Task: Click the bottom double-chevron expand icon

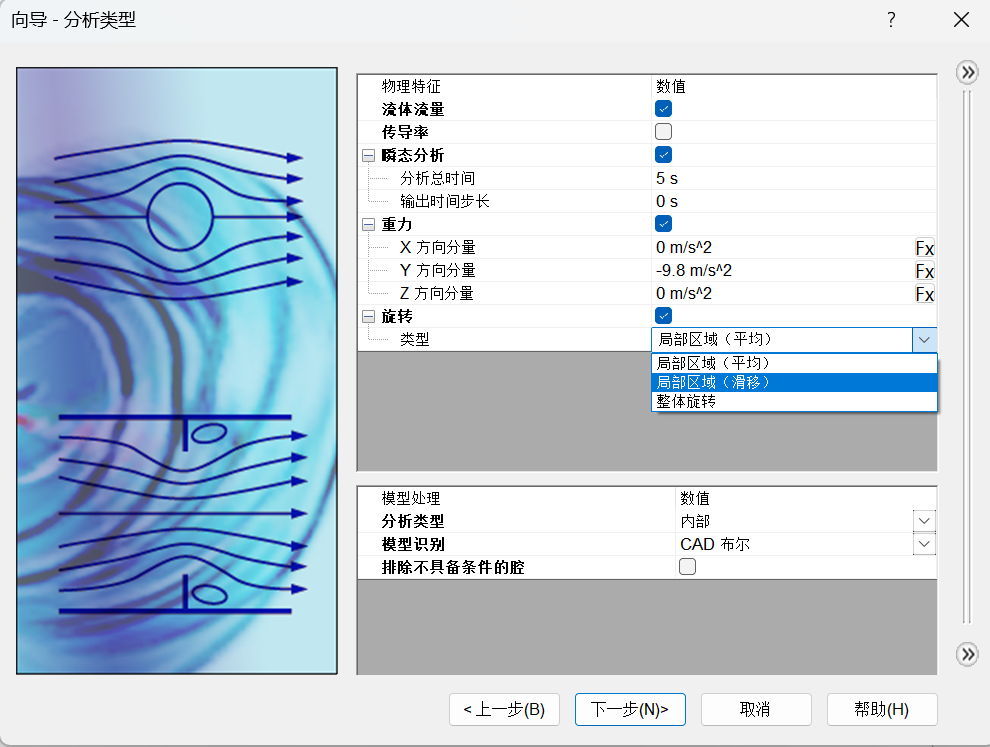Action: [x=967, y=654]
